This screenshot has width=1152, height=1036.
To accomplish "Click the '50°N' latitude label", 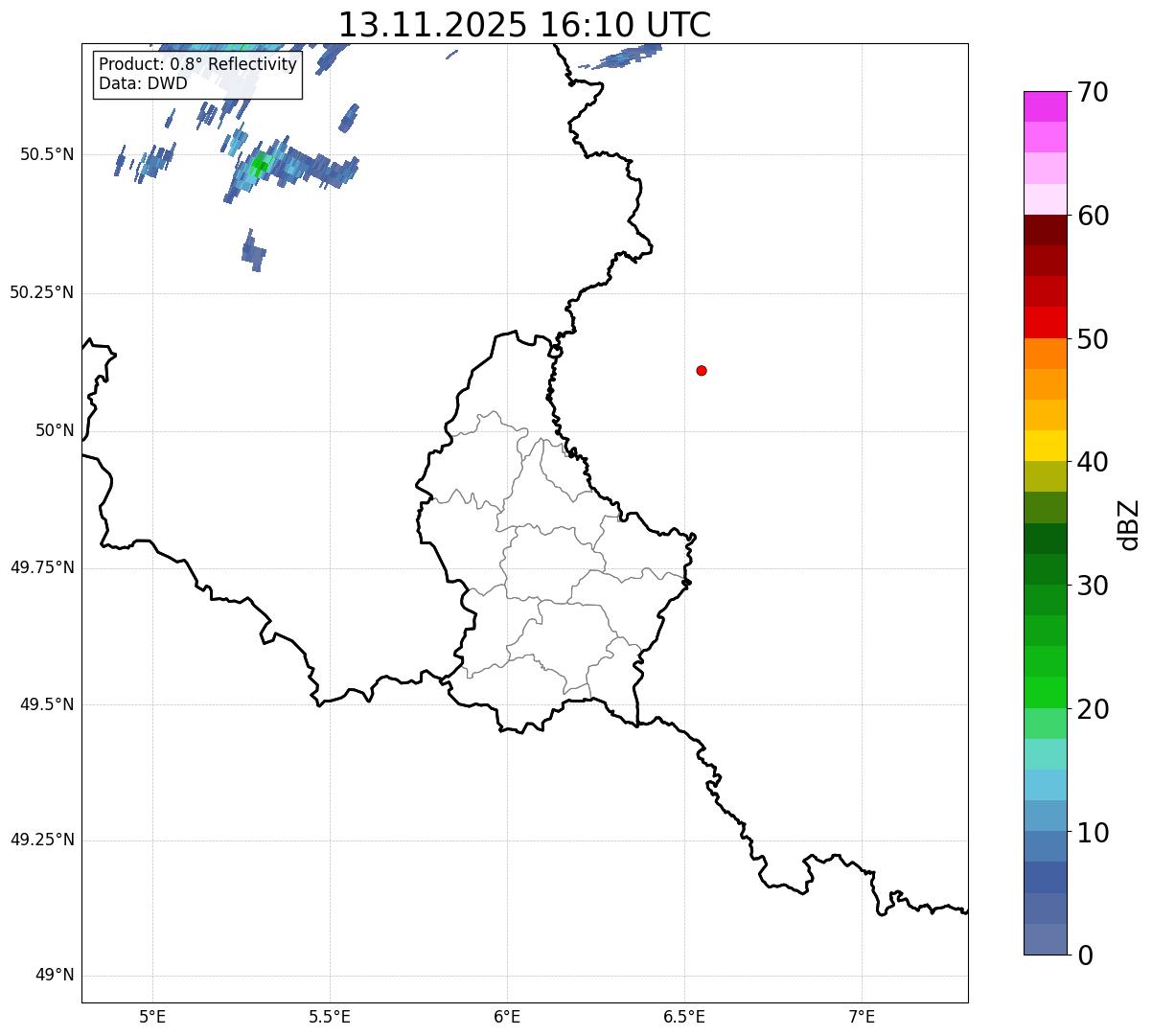I will tap(55, 430).
